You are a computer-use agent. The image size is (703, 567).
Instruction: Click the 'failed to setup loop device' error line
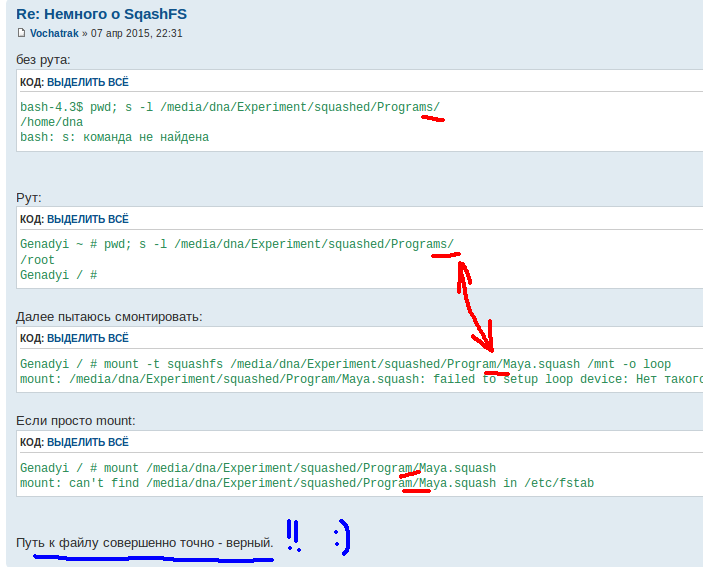click(361, 379)
